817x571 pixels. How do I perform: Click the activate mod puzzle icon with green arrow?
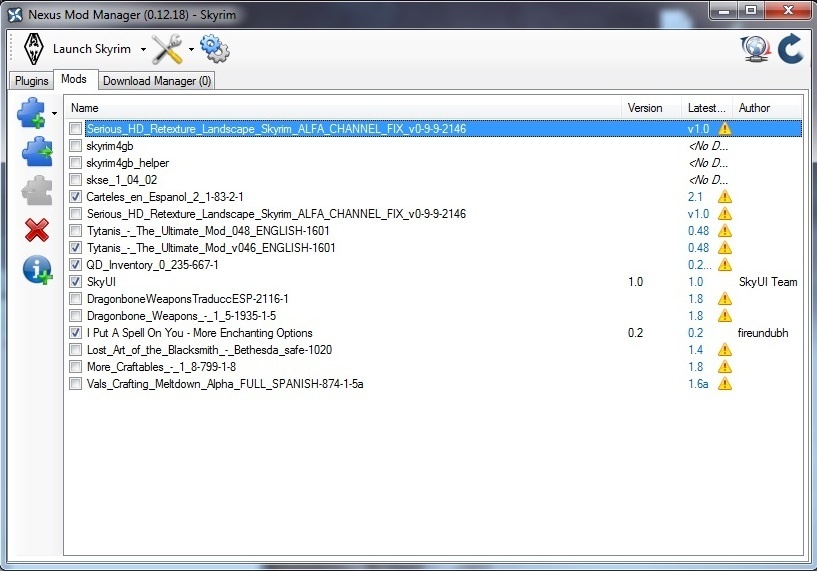pyautogui.click(x=37, y=152)
